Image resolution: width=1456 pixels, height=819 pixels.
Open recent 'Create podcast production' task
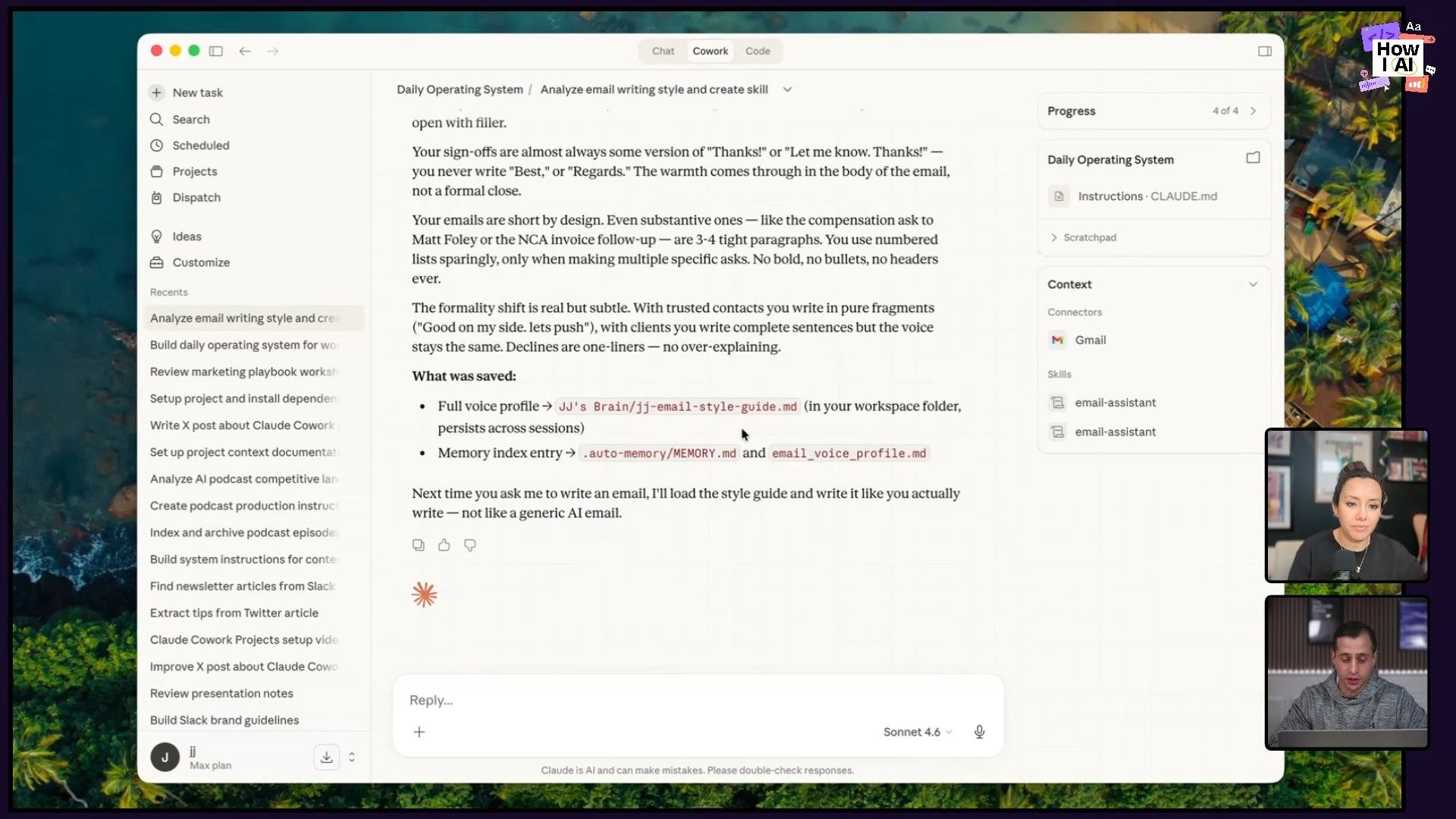244,506
